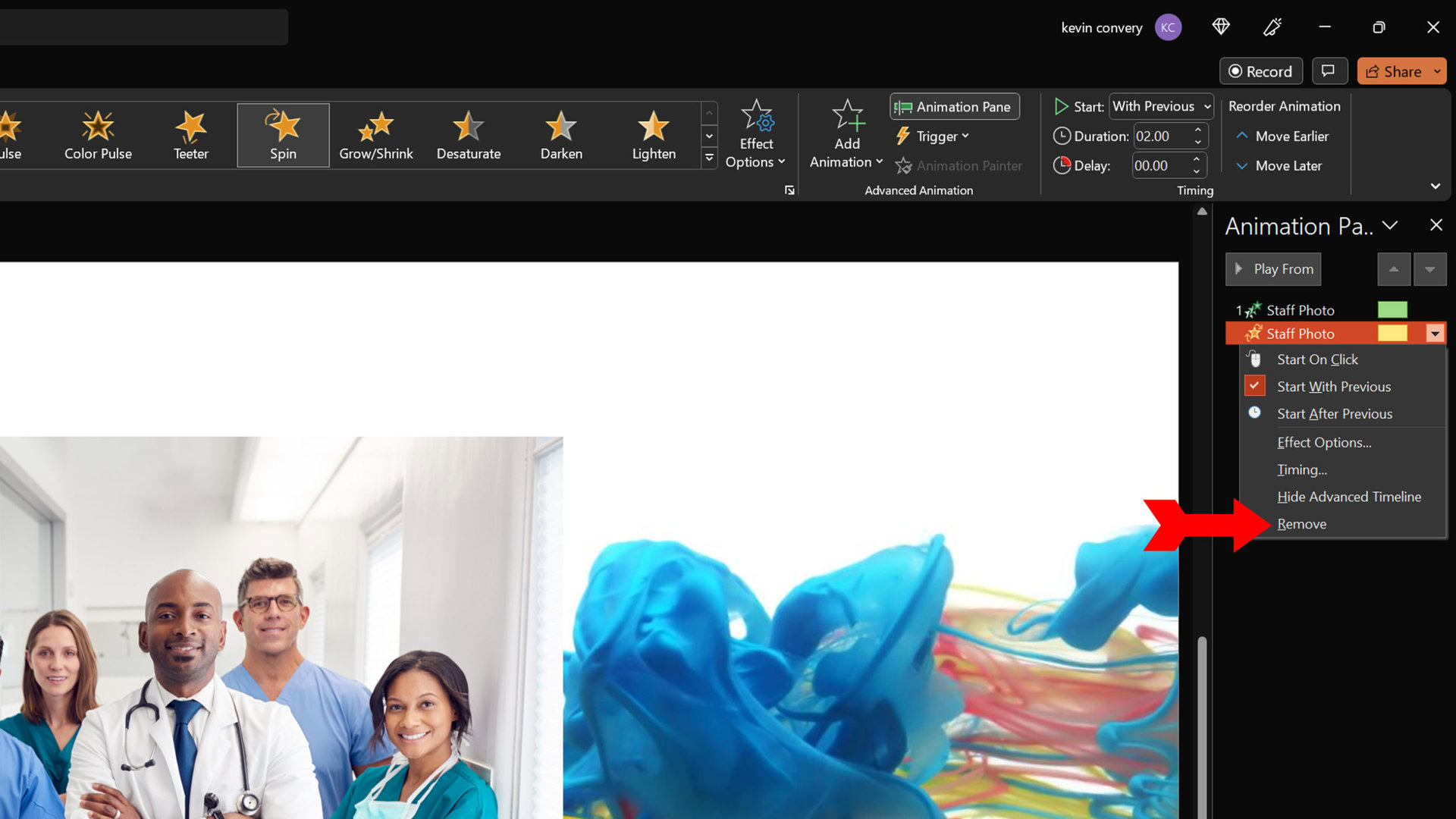1456x819 pixels.
Task: Select the Grow/Shrink animation
Action: coord(375,136)
